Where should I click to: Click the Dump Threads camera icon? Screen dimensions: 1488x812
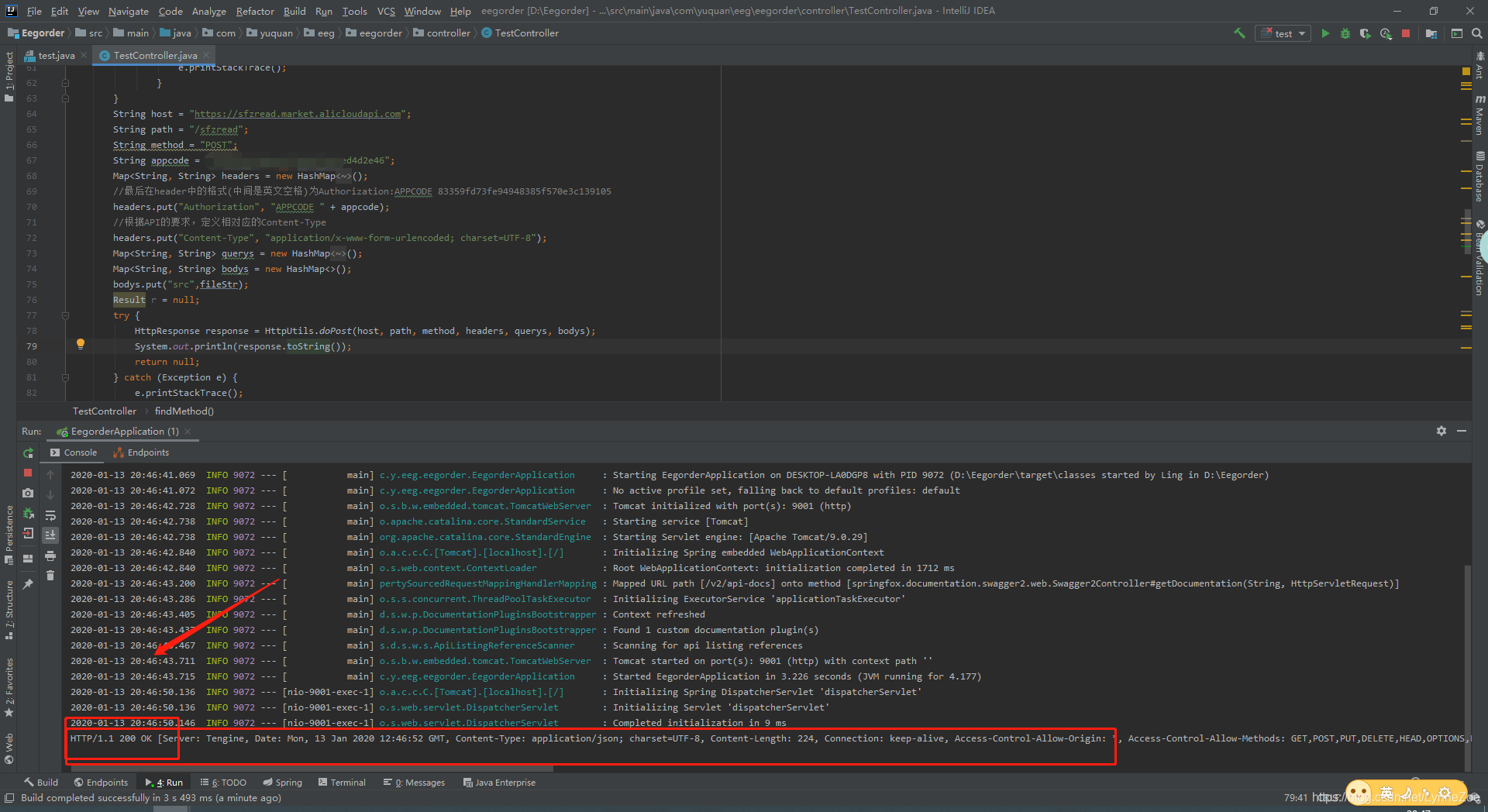pyautogui.click(x=29, y=493)
